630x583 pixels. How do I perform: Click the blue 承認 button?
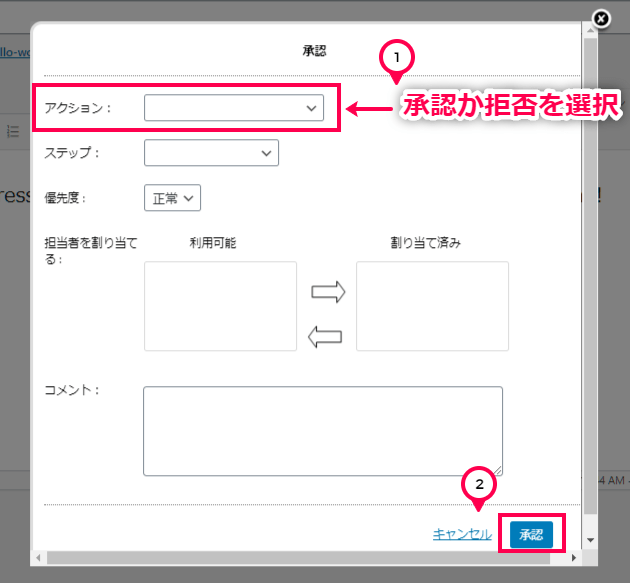531,534
